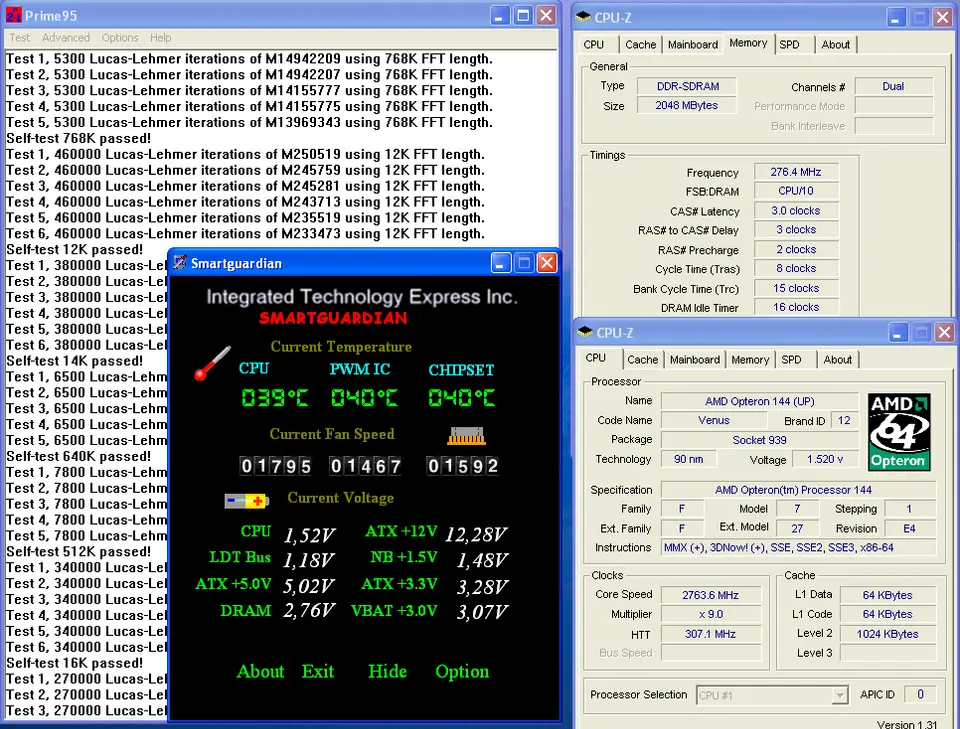
Task: Click the thermometer icon in Smartguardian
Action: click(x=213, y=363)
